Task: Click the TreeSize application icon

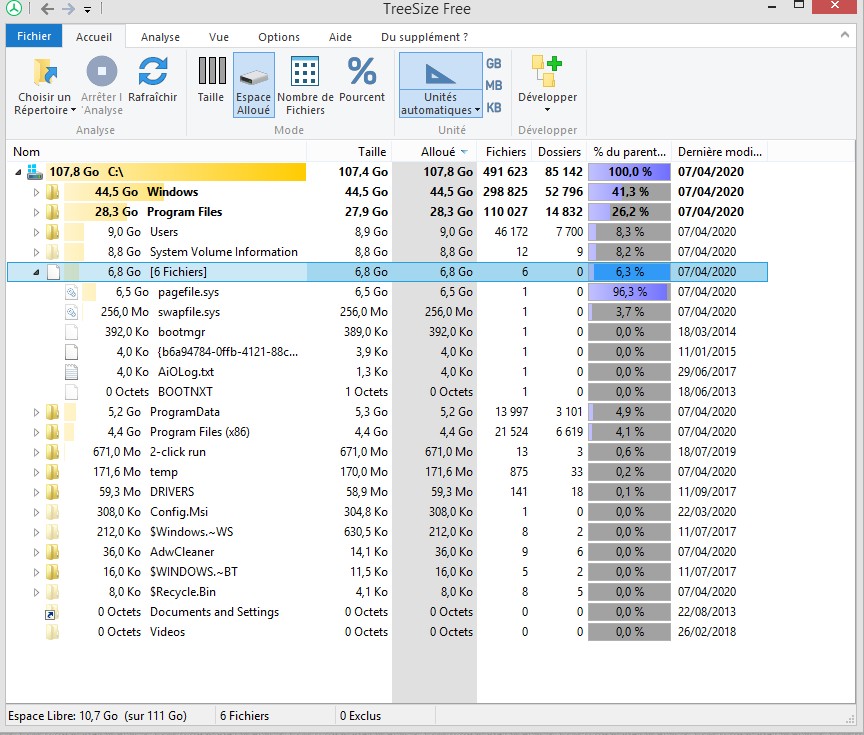Action: tap(14, 8)
